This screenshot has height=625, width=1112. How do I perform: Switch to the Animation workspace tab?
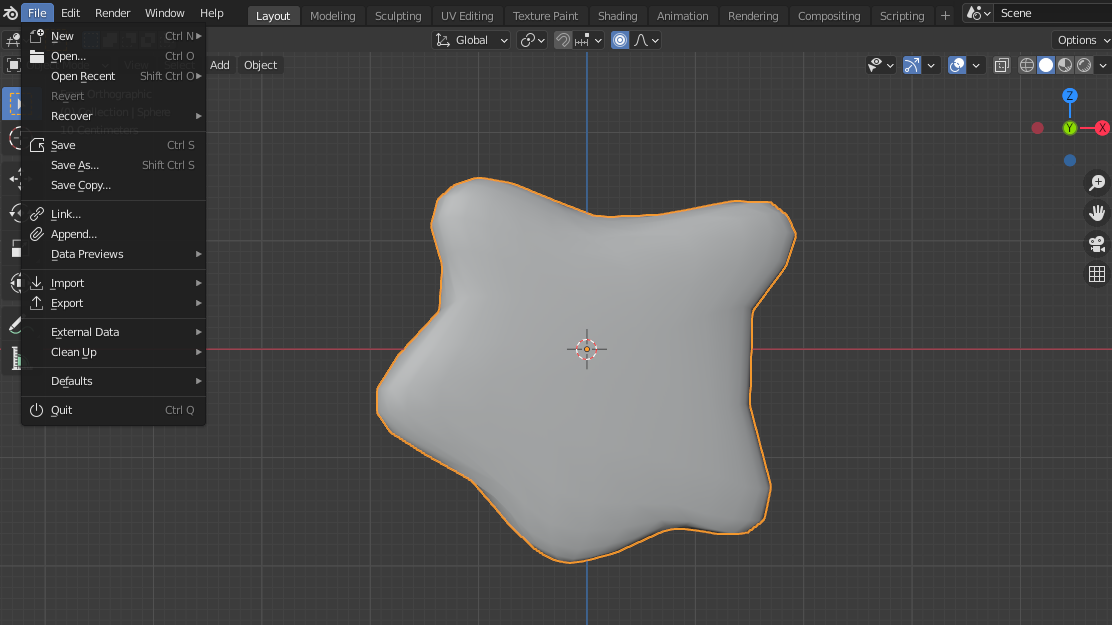point(682,16)
